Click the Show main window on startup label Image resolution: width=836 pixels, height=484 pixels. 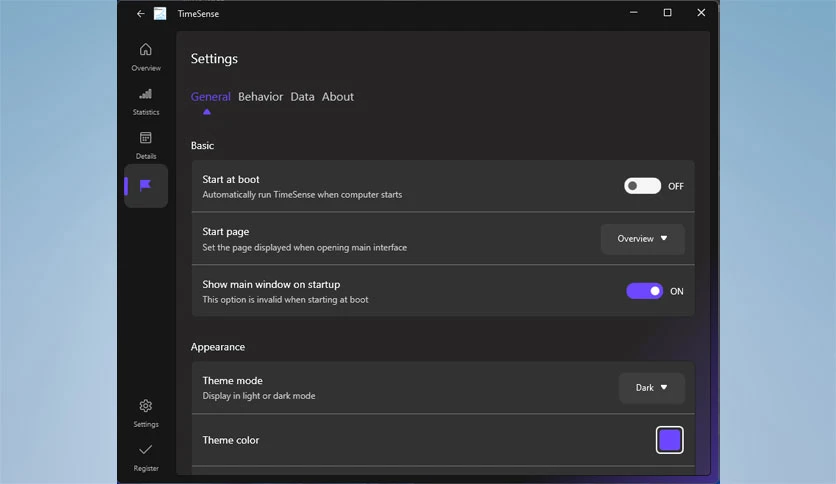pos(271,285)
